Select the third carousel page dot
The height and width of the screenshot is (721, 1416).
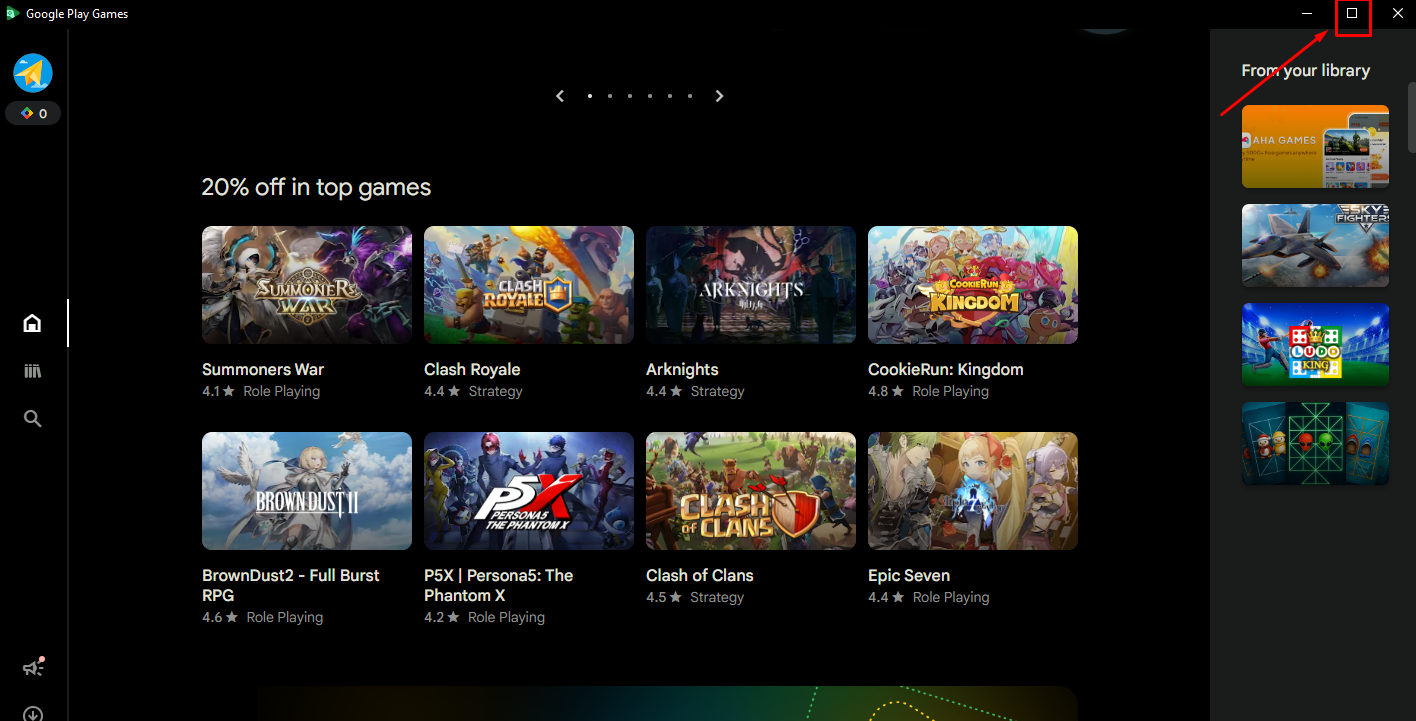(x=630, y=96)
